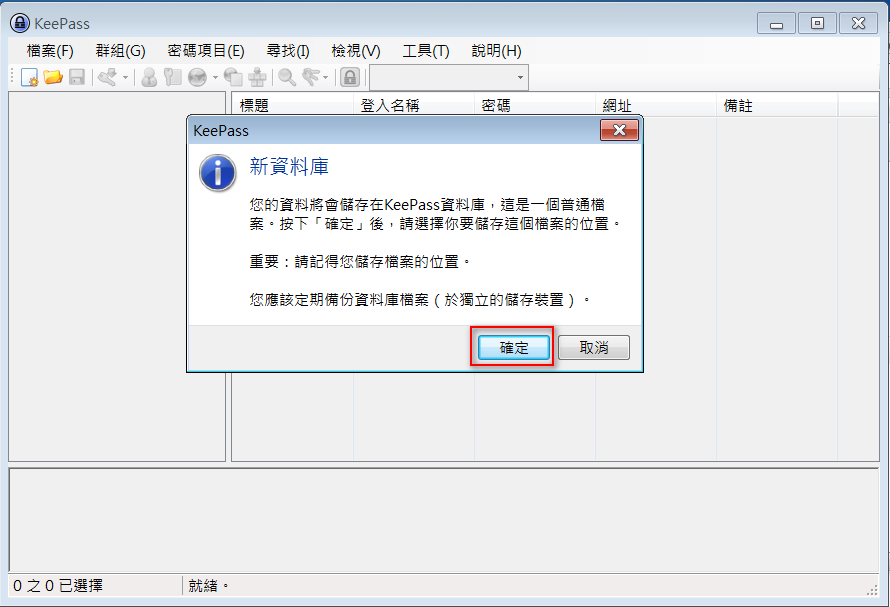Click the Save floppy disk icon

click(77, 77)
